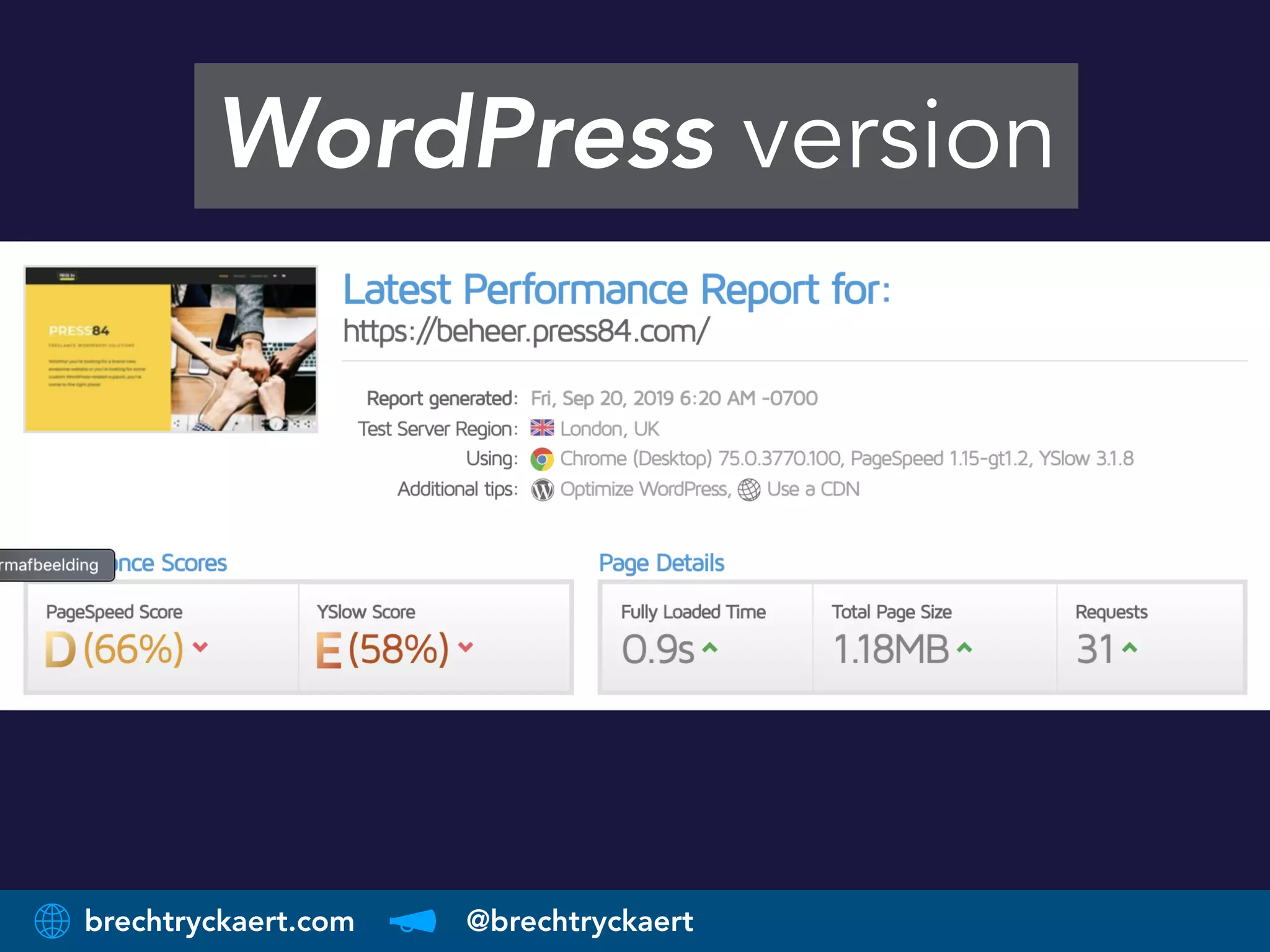This screenshot has width=1270, height=952.
Task: Click the Latest Performance Report for heading
Action: (x=617, y=289)
